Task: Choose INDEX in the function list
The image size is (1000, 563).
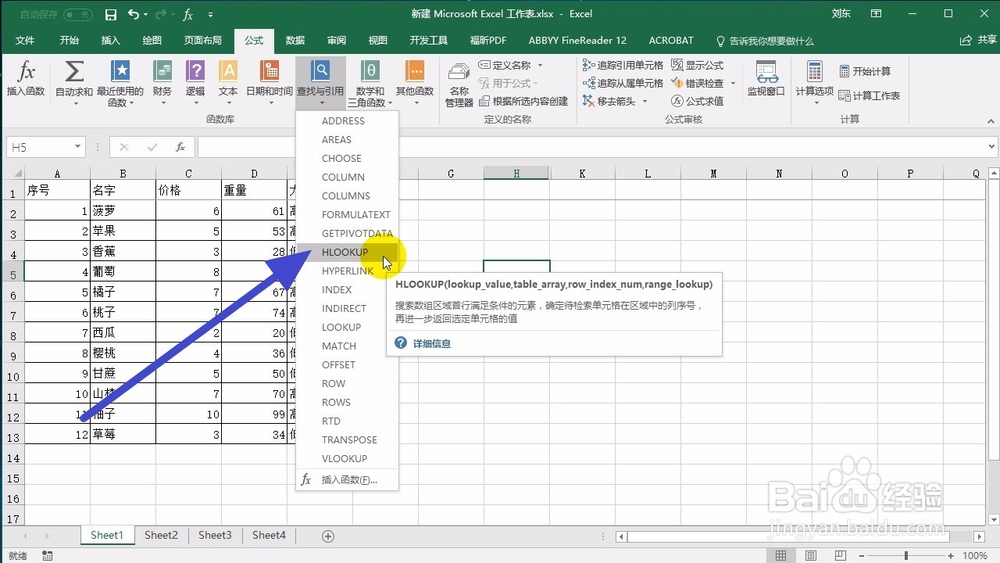Action: pos(348,289)
